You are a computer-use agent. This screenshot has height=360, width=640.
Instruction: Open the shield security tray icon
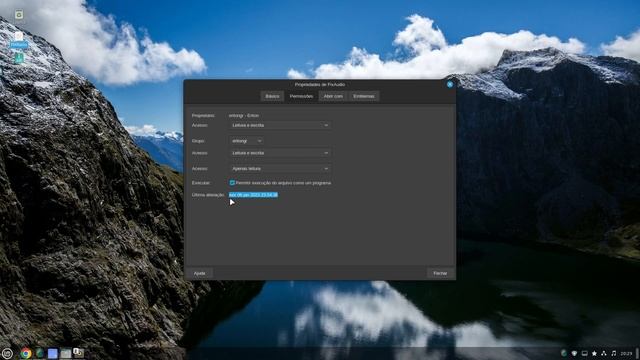pyautogui.click(x=574, y=353)
